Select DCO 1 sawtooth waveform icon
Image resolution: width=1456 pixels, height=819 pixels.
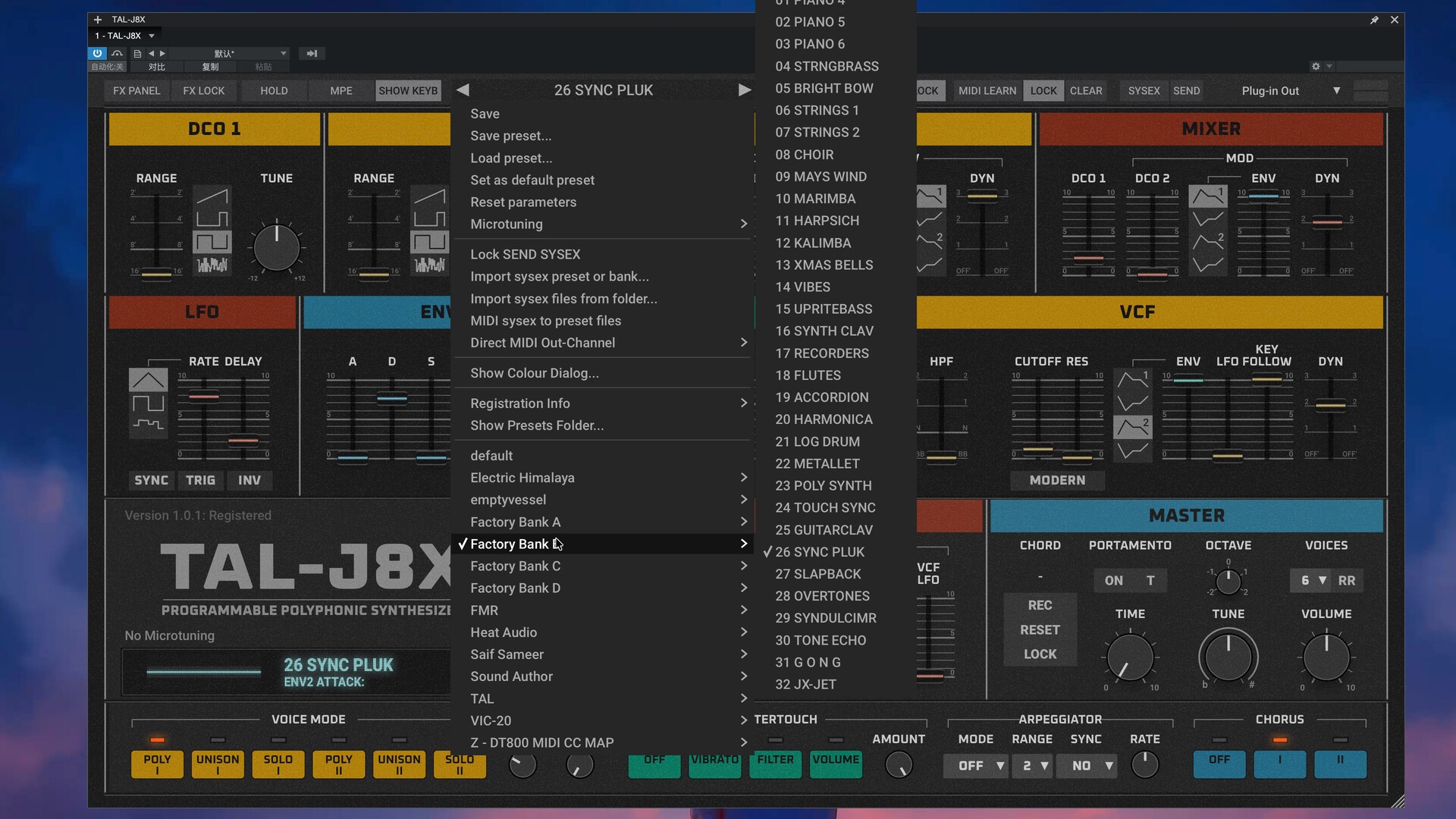point(212,196)
